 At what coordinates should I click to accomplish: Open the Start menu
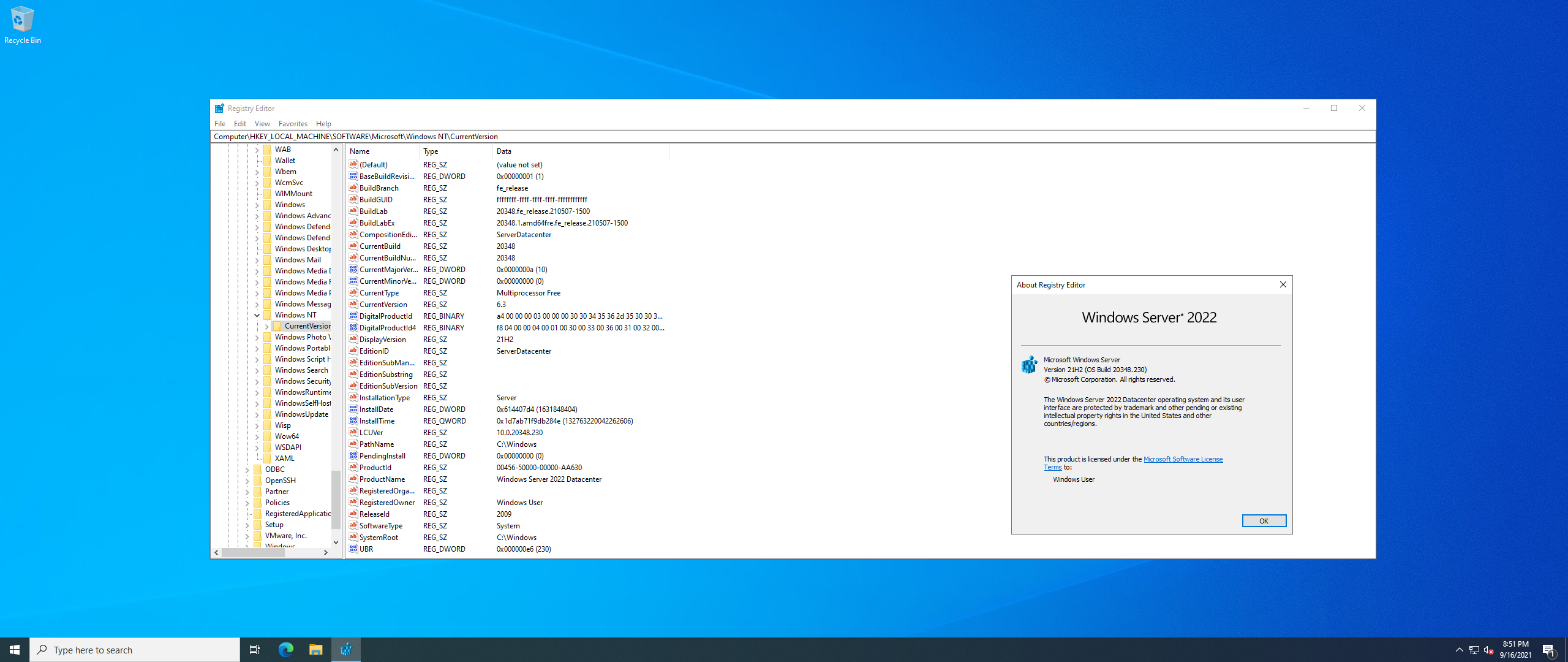(15, 650)
